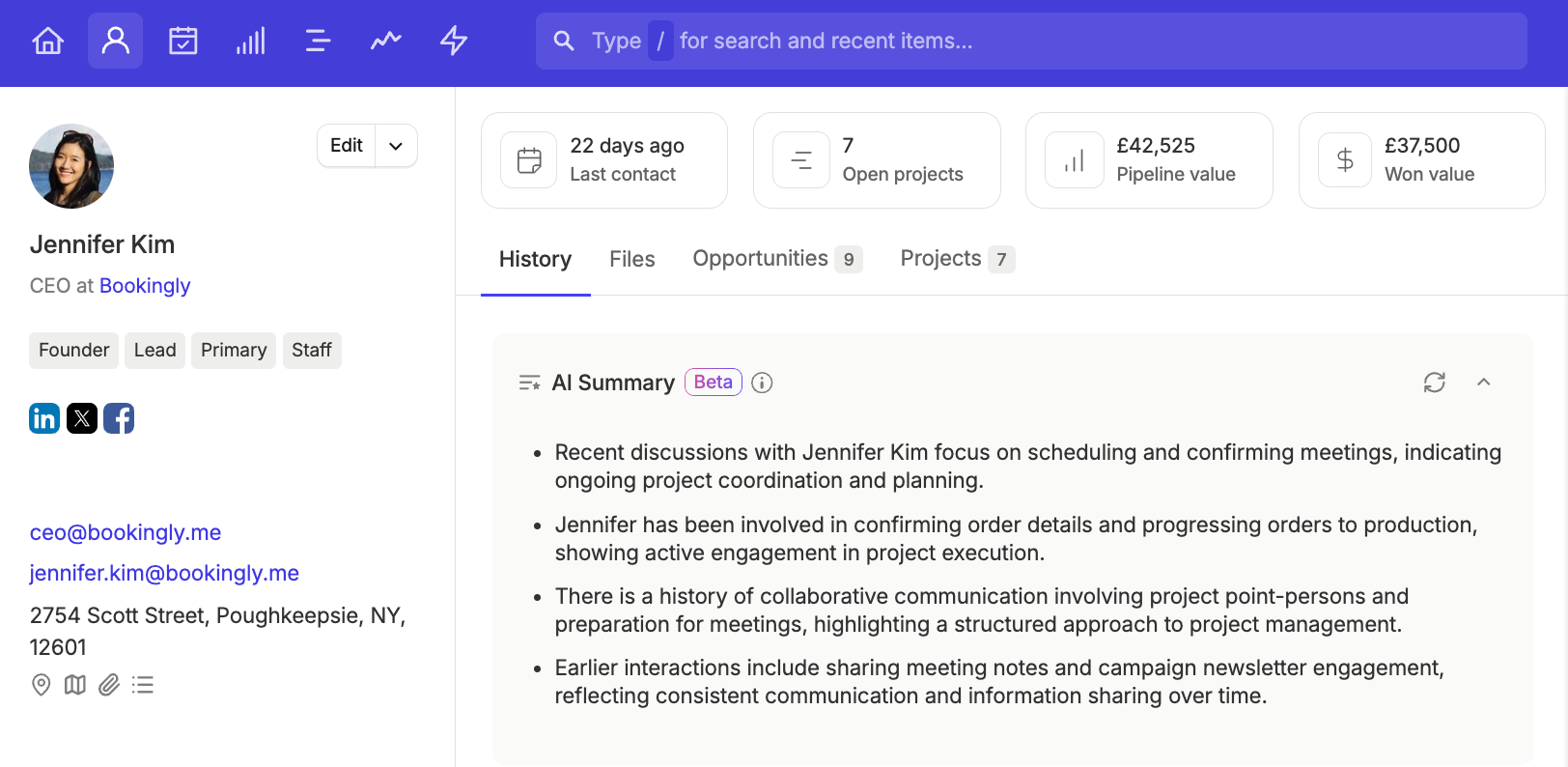
Task: Focus the search and recent items field
Action: pos(1031,41)
